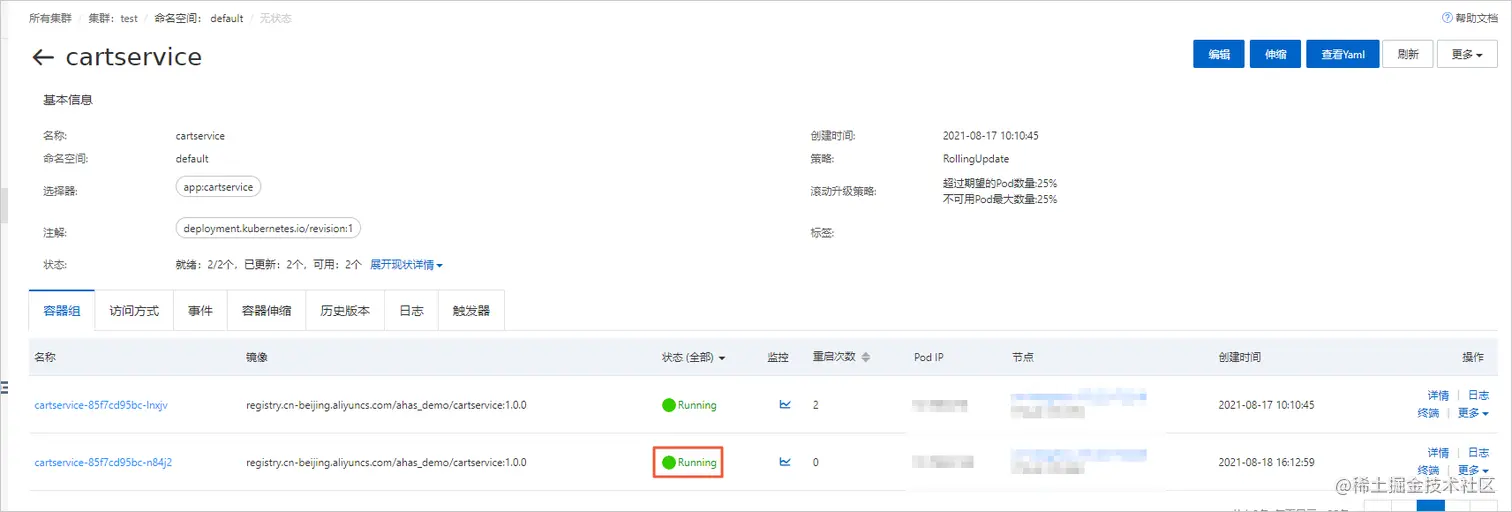Open 查看Yaml
Image resolution: width=1512 pixels, height=512 pixels.
click(x=1342, y=54)
